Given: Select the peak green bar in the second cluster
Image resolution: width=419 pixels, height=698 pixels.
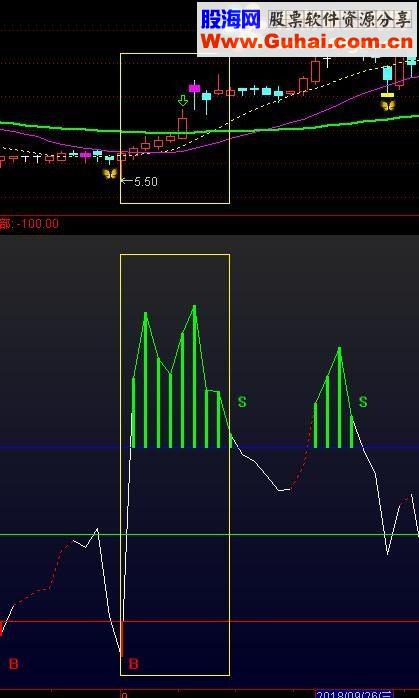Looking at the screenshot, I should pyautogui.click(x=340, y=398).
